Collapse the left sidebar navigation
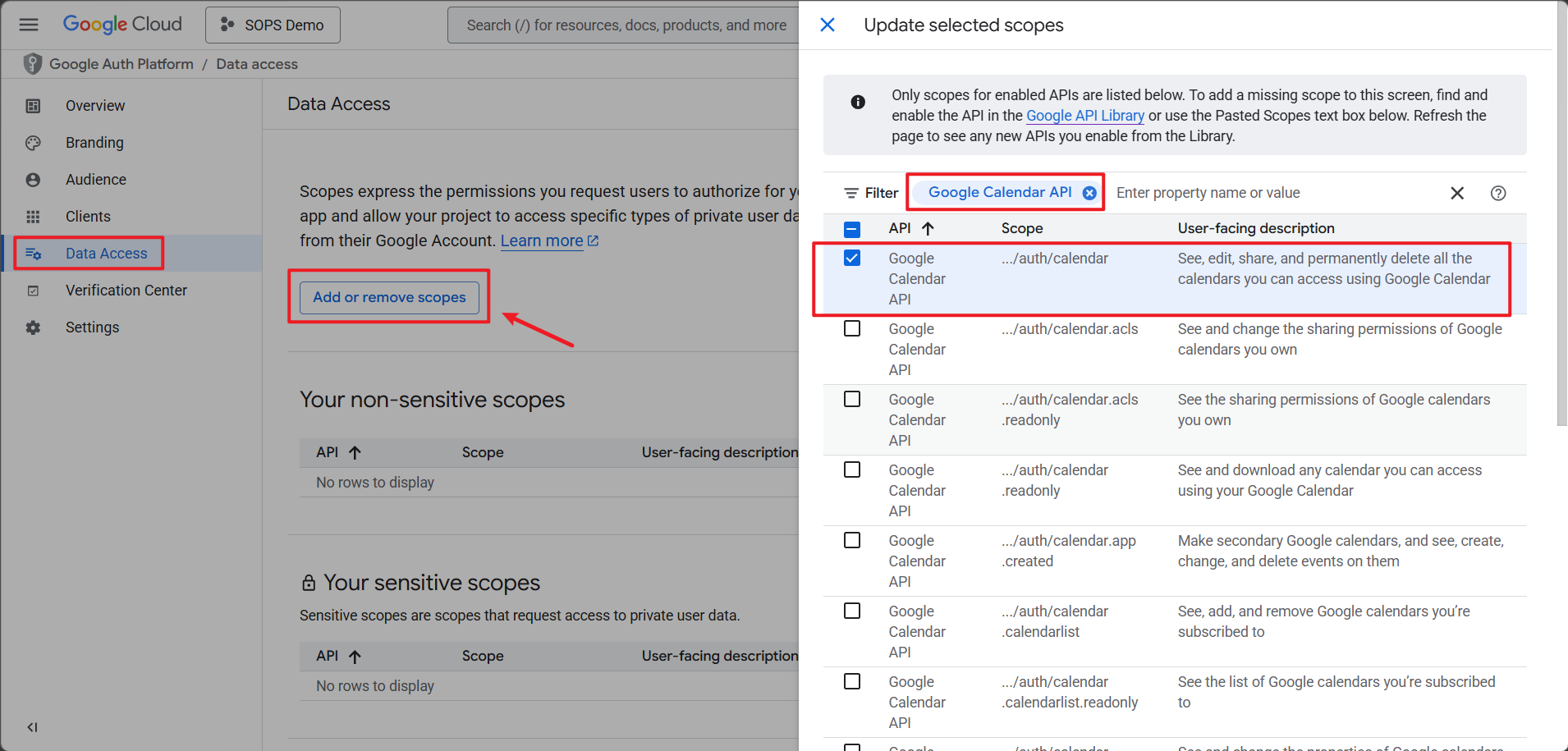The height and width of the screenshot is (751, 1568). click(32, 727)
